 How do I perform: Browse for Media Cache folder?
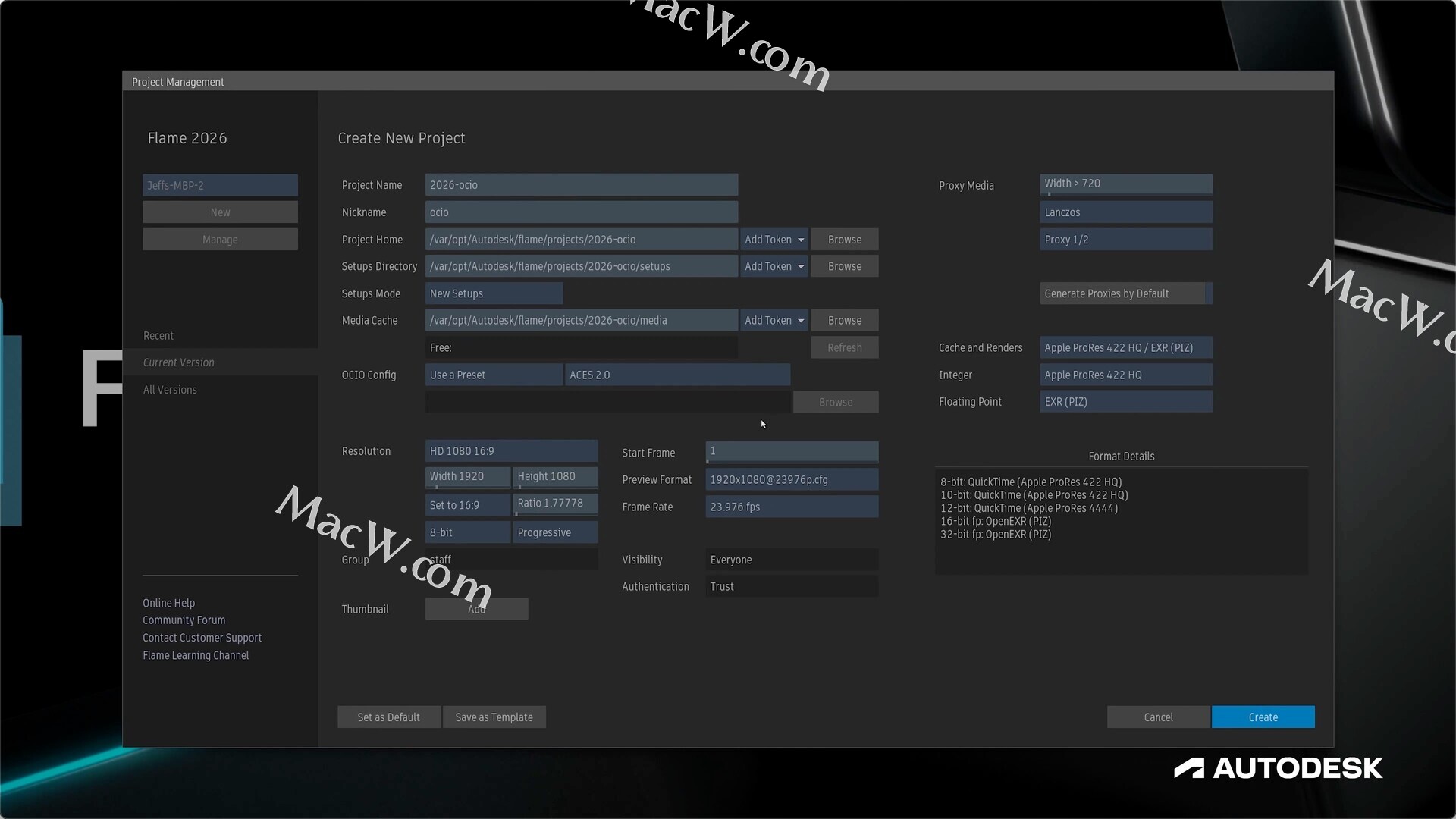[844, 320]
